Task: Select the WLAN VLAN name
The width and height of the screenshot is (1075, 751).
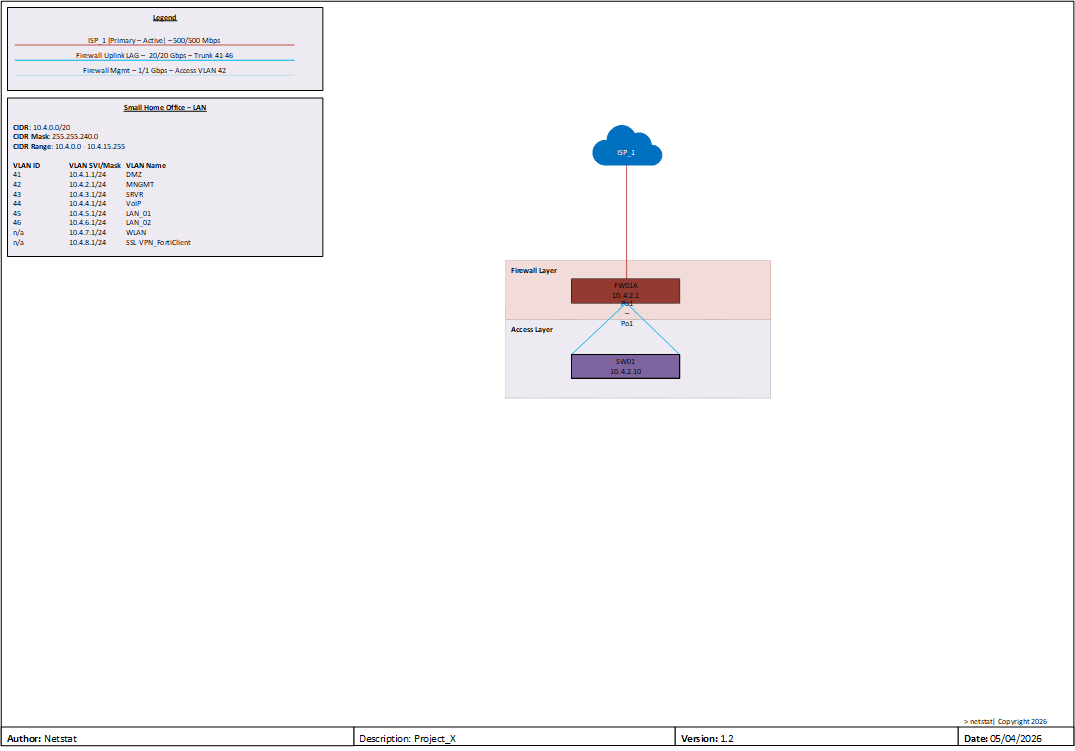Action: 136,233
